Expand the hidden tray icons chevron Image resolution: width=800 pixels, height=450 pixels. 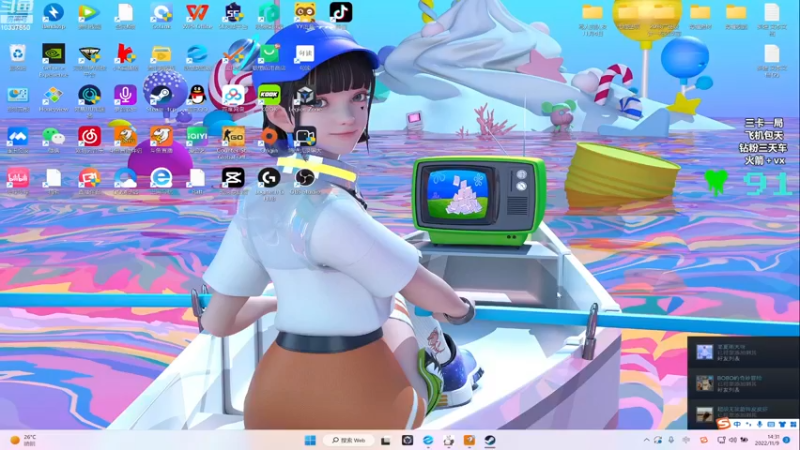point(646,440)
